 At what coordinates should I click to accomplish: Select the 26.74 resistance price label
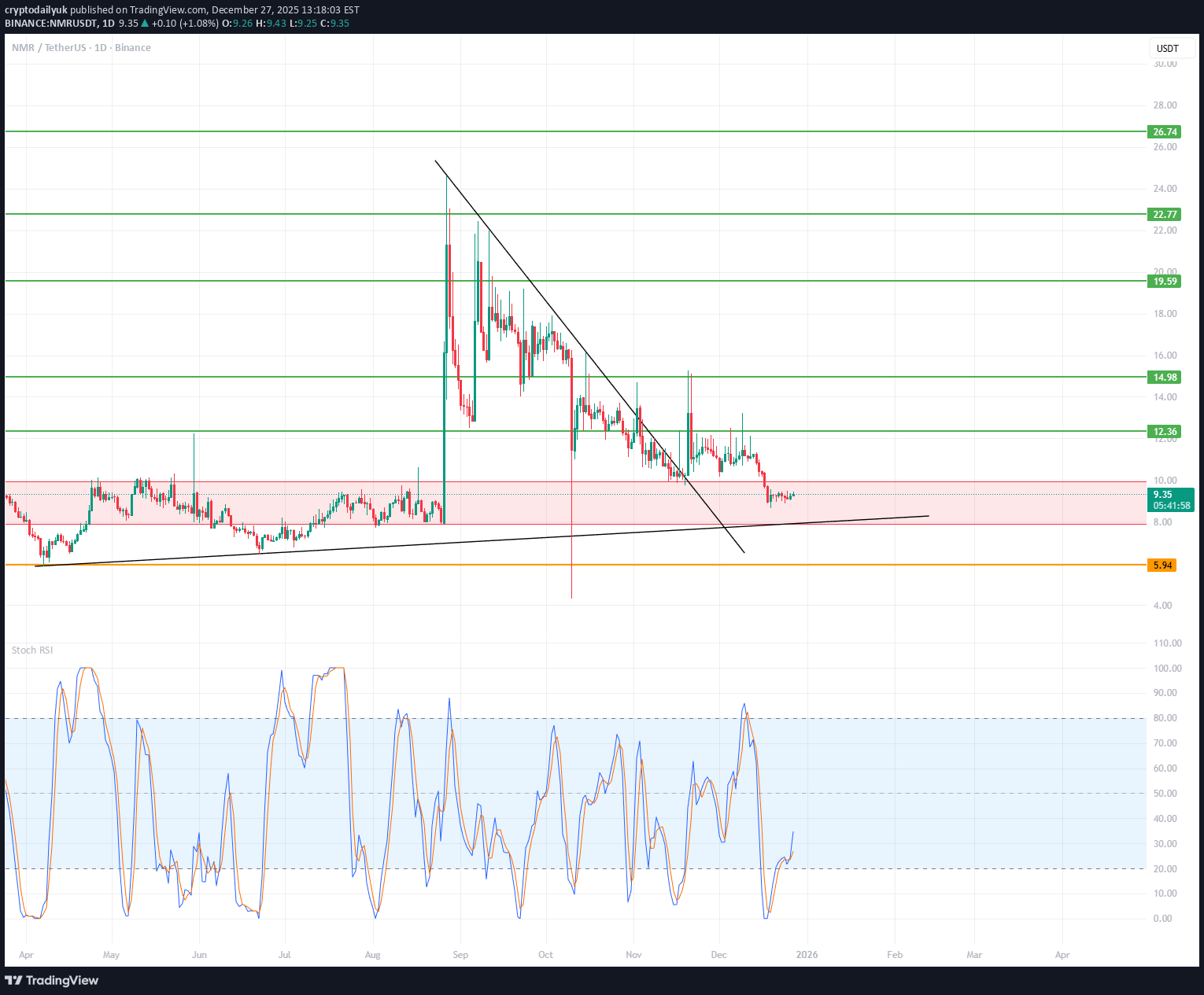coord(1164,131)
